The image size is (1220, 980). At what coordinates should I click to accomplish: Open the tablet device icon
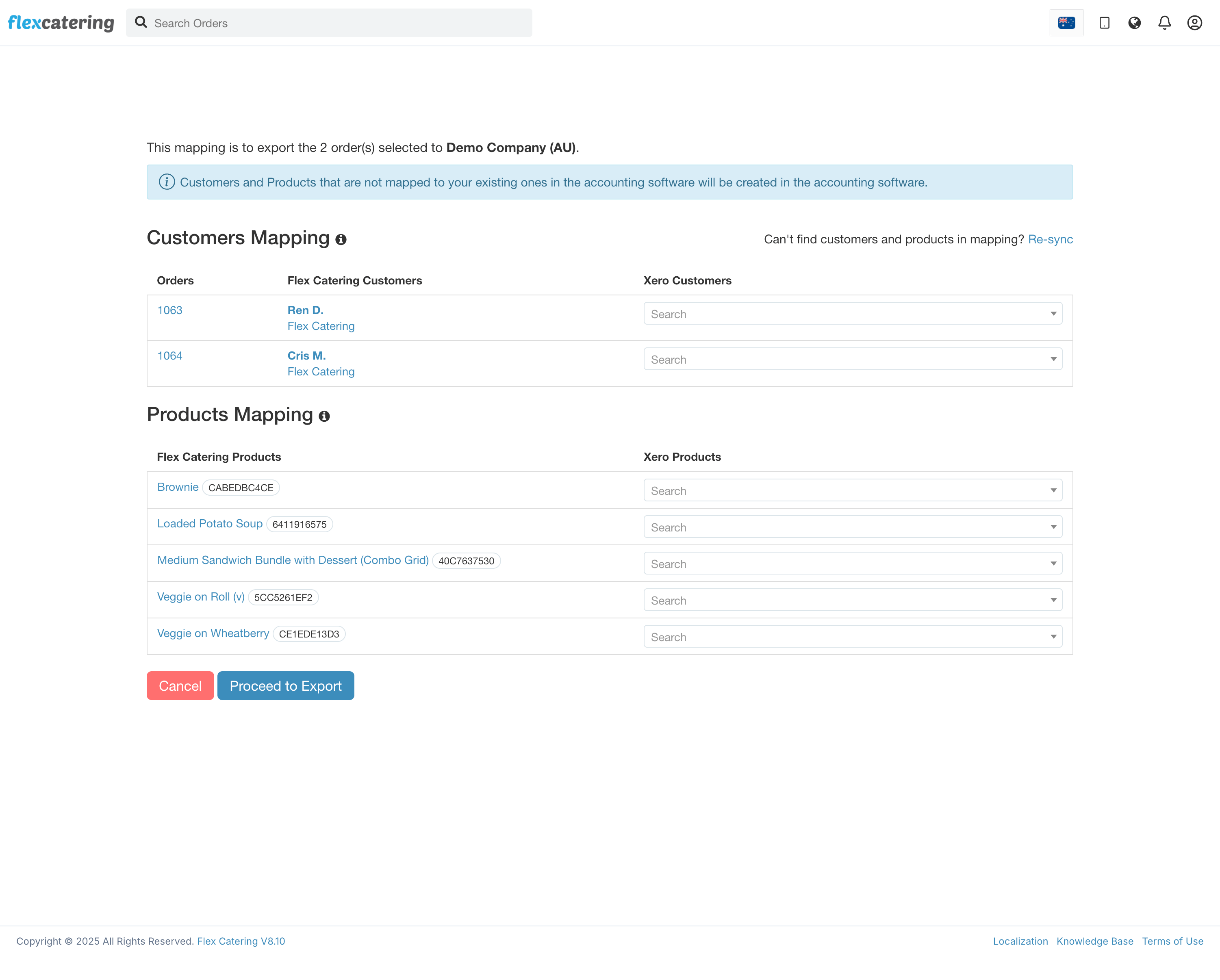click(1104, 23)
